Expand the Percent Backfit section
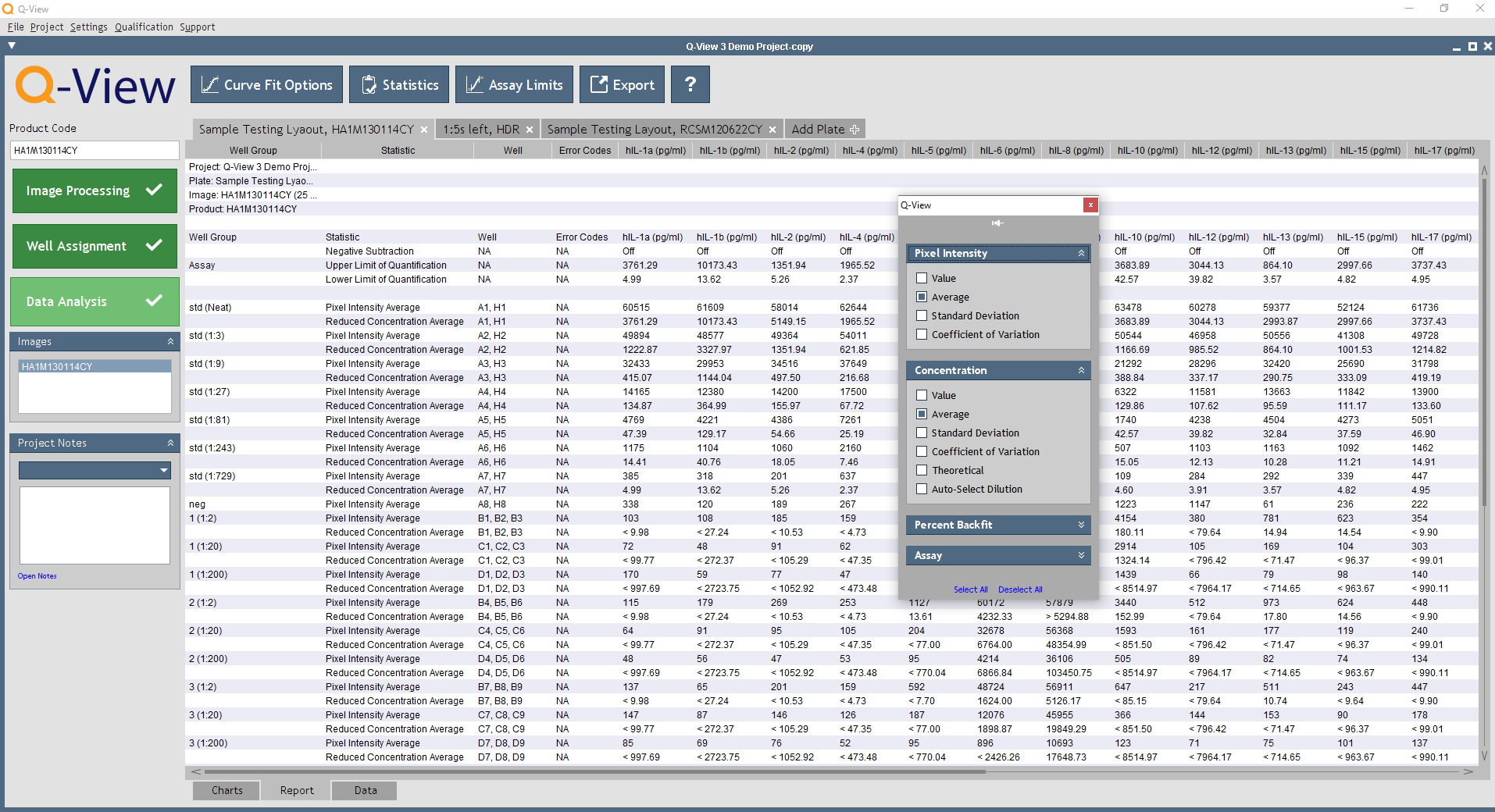Viewport: 1495px width, 812px height. [x=1081, y=525]
